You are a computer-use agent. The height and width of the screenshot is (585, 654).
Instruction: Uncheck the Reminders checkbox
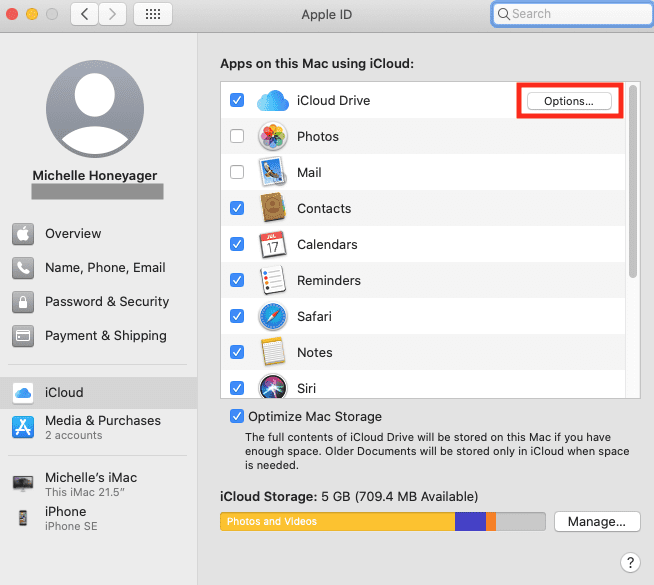(x=237, y=280)
